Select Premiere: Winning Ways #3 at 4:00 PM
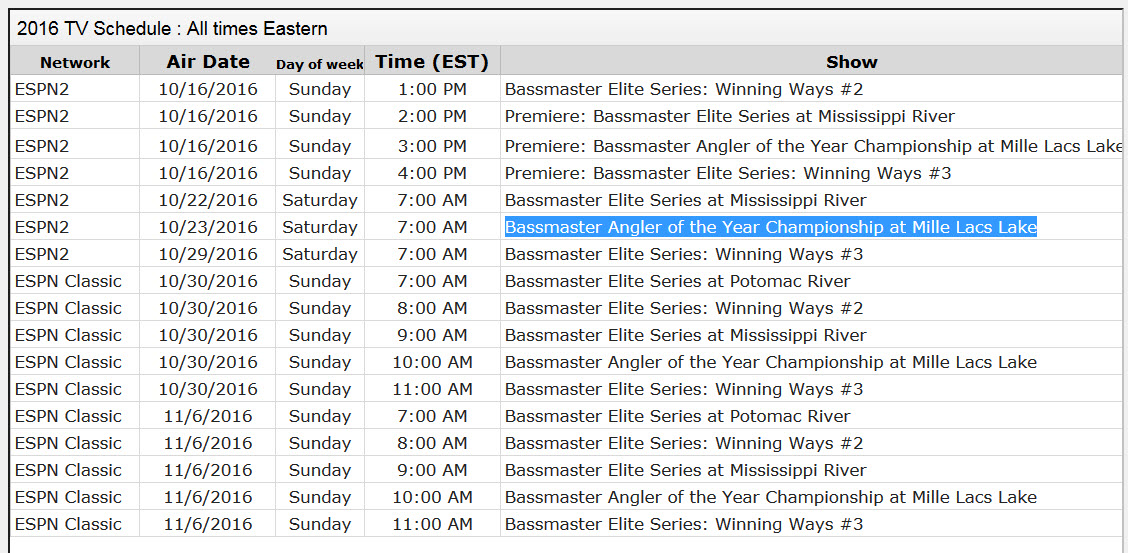The height and width of the screenshot is (553, 1128). coord(728,173)
